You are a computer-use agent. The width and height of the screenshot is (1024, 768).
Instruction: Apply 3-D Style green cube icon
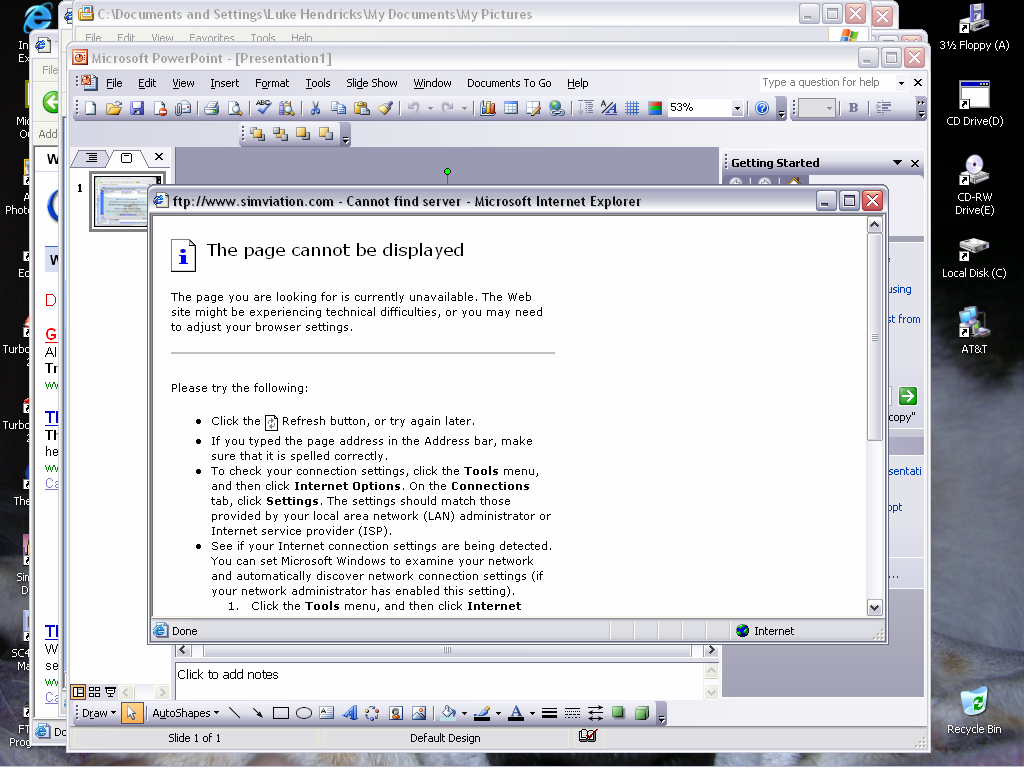pos(641,713)
